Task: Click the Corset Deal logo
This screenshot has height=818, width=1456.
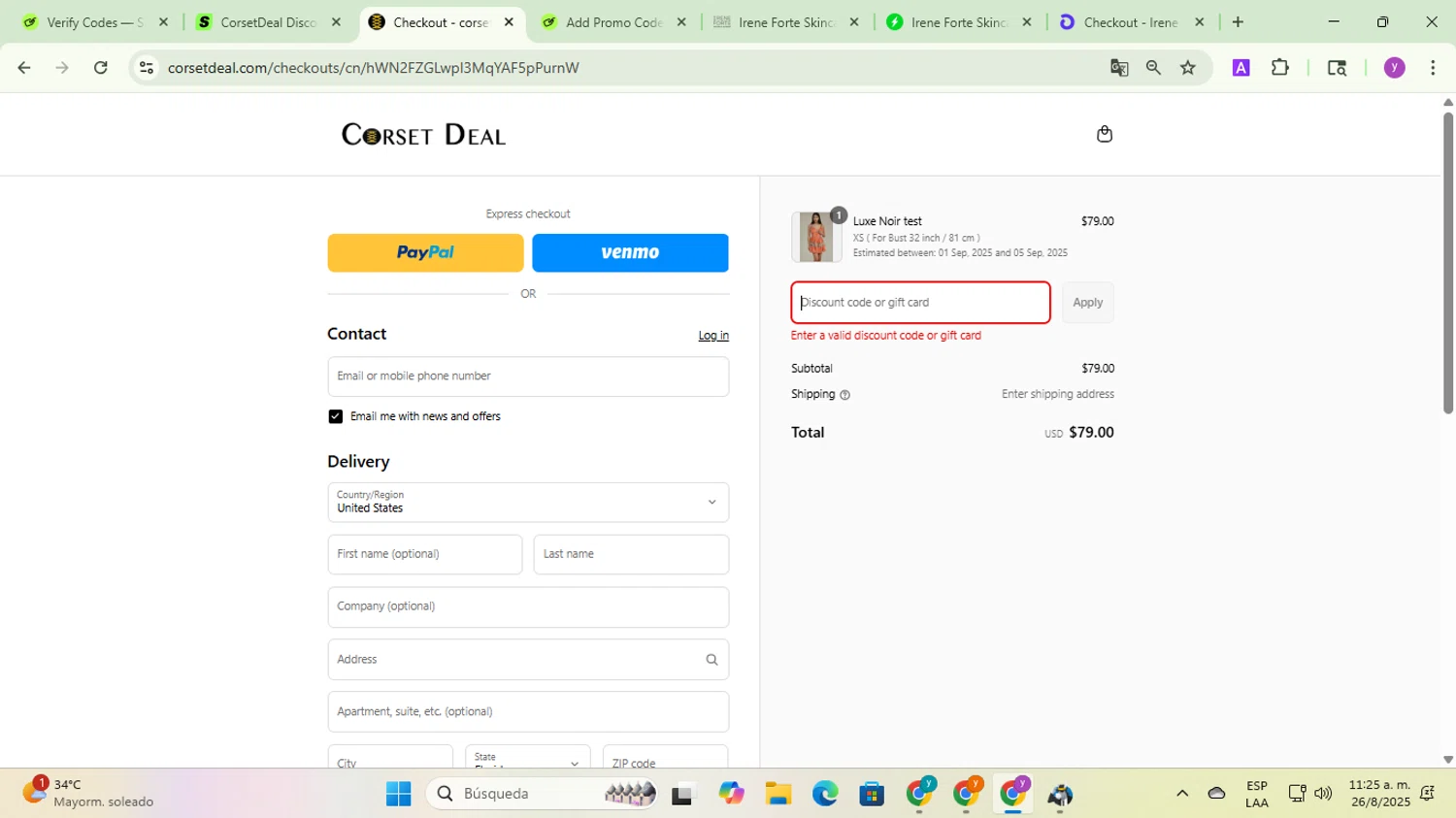Action: tap(423, 135)
